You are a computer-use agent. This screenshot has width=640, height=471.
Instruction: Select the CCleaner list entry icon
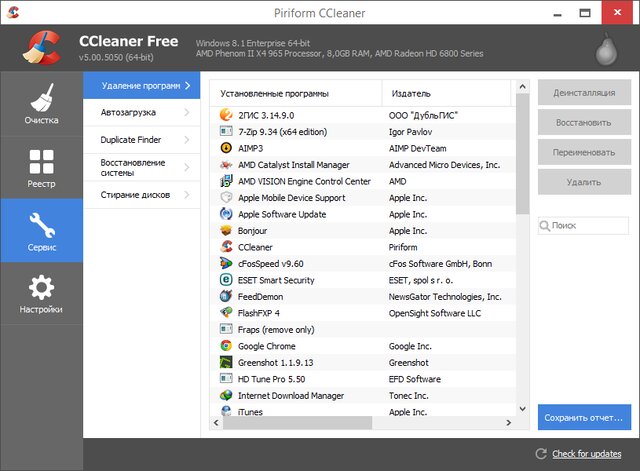click(226, 247)
